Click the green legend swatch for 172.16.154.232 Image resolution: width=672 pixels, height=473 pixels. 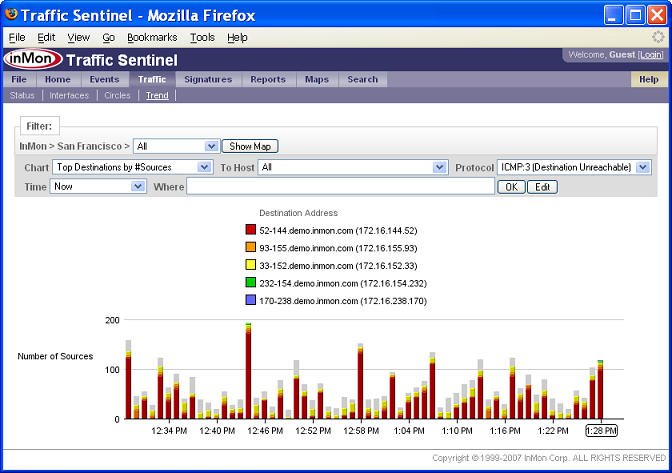pos(251,282)
